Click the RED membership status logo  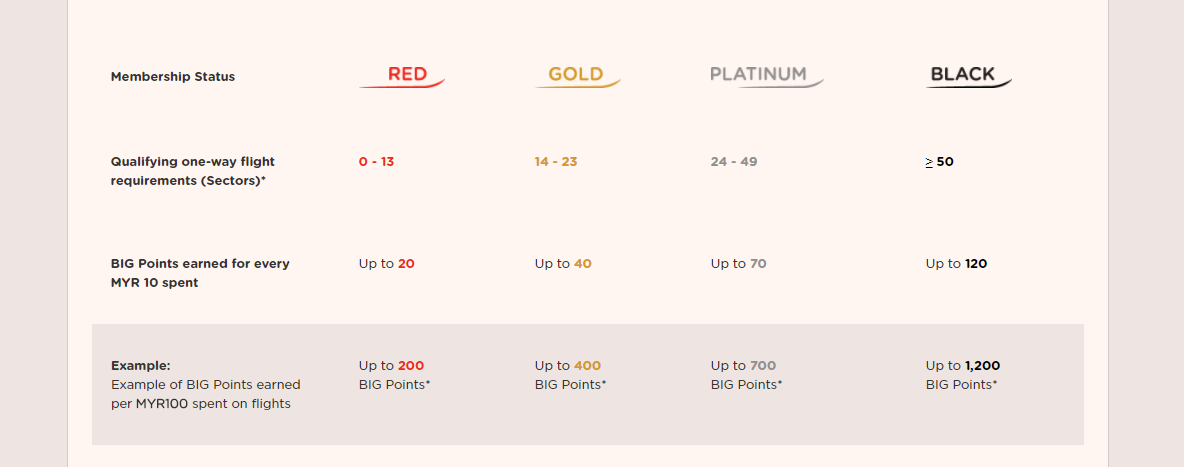(x=402, y=76)
